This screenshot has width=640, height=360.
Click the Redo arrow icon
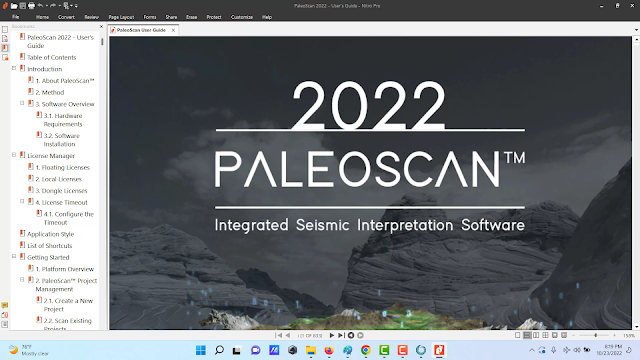(53, 6)
